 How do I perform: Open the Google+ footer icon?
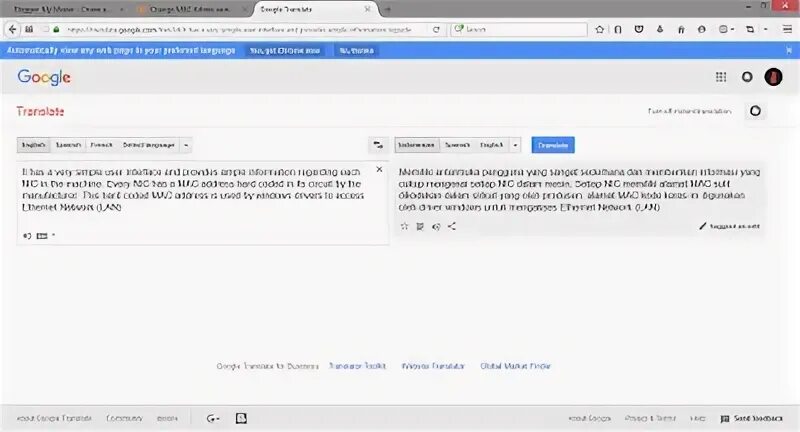[213, 418]
